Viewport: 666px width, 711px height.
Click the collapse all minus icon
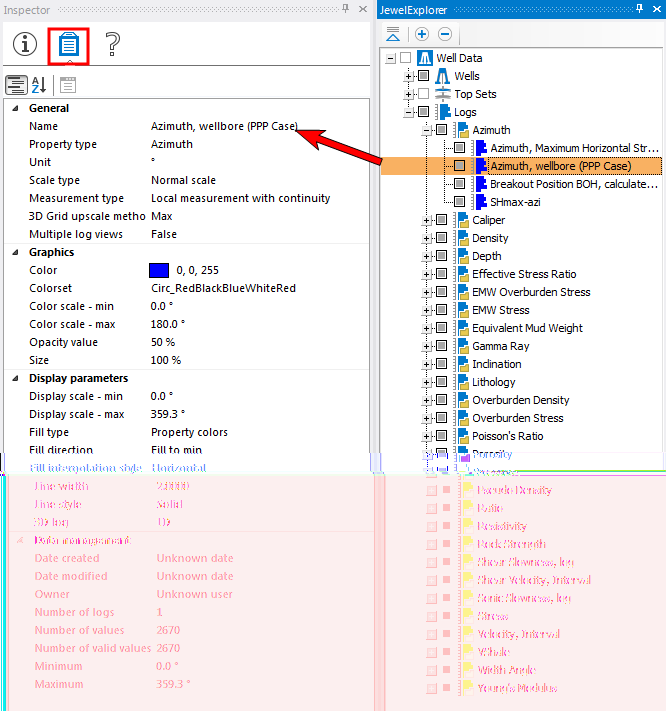pos(445,33)
